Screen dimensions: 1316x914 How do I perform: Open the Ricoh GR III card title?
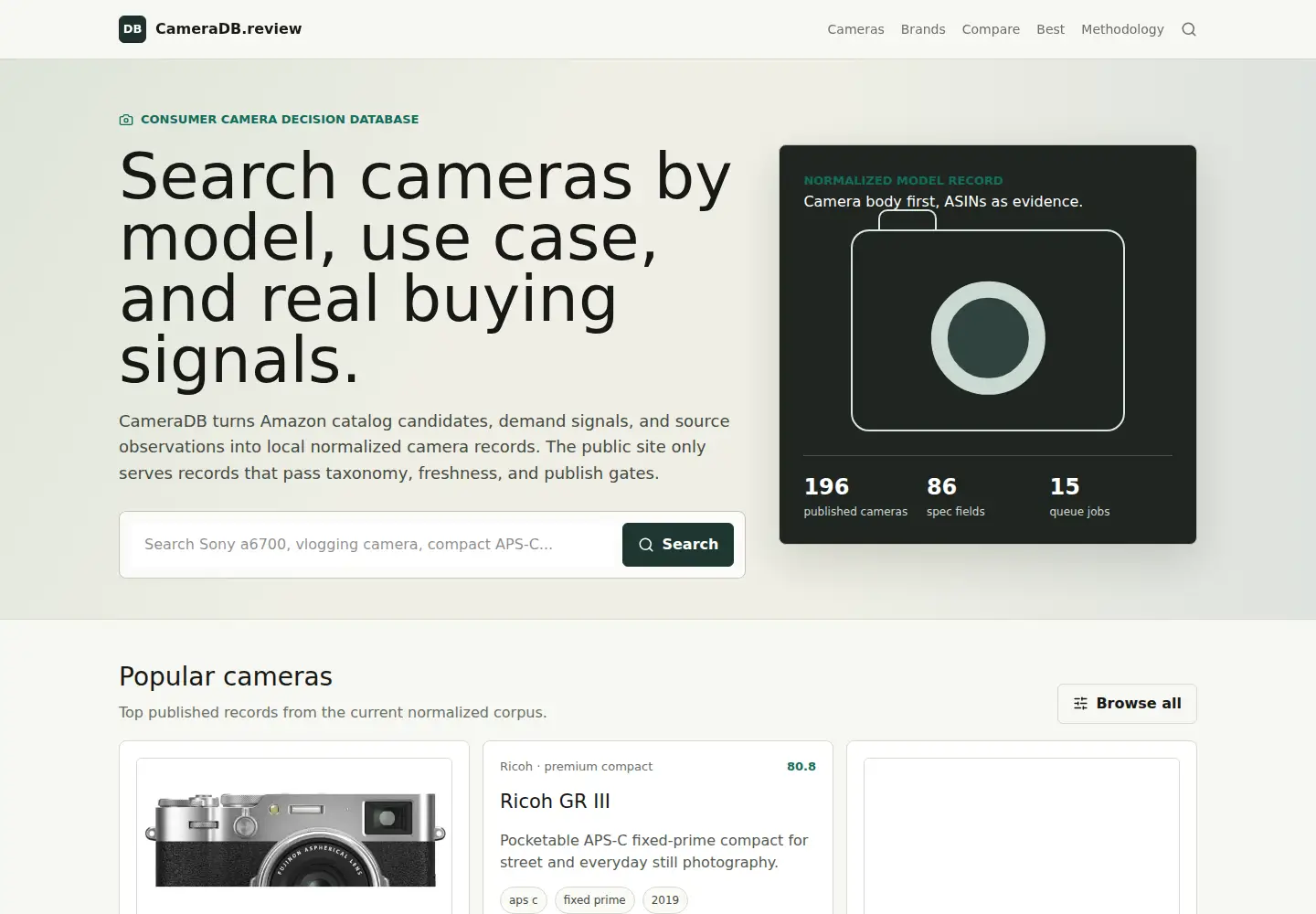point(555,802)
